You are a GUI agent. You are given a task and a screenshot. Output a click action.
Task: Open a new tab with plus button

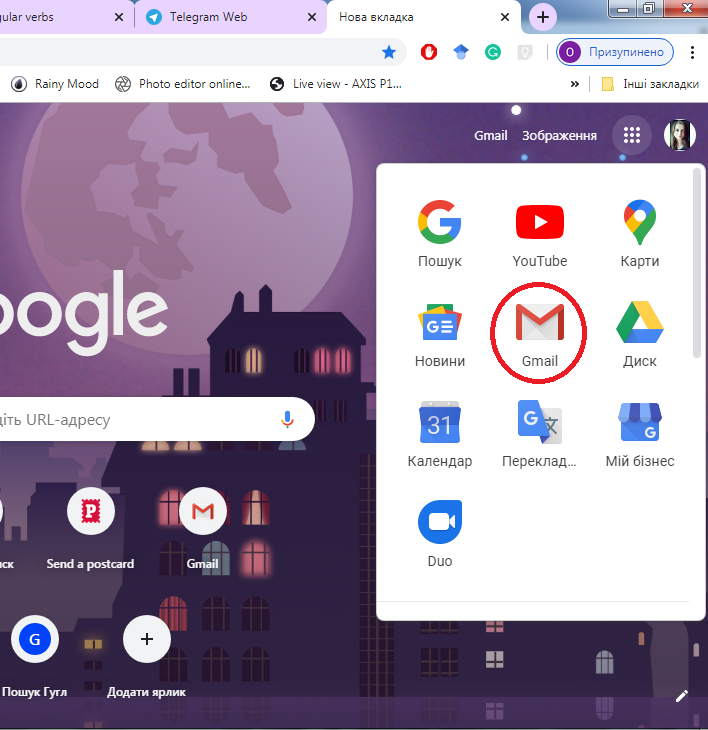(x=543, y=17)
